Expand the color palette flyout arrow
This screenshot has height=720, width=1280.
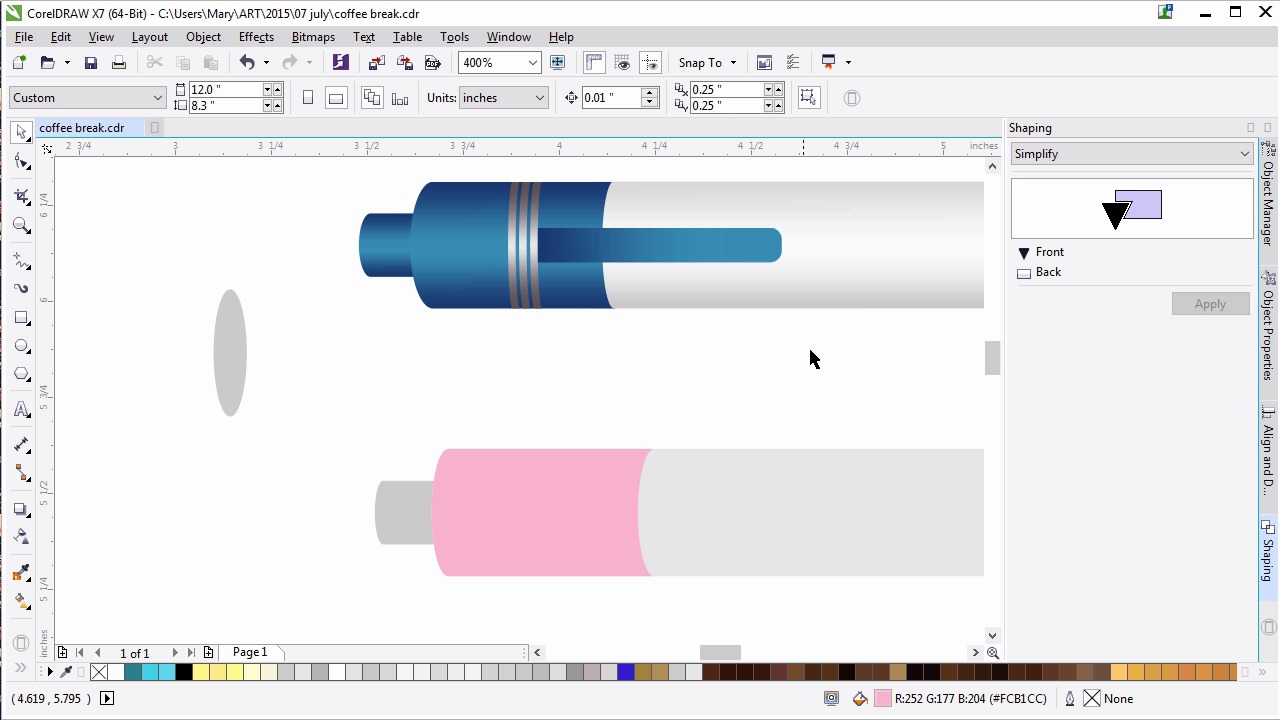pyautogui.click(x=50, y=672)
